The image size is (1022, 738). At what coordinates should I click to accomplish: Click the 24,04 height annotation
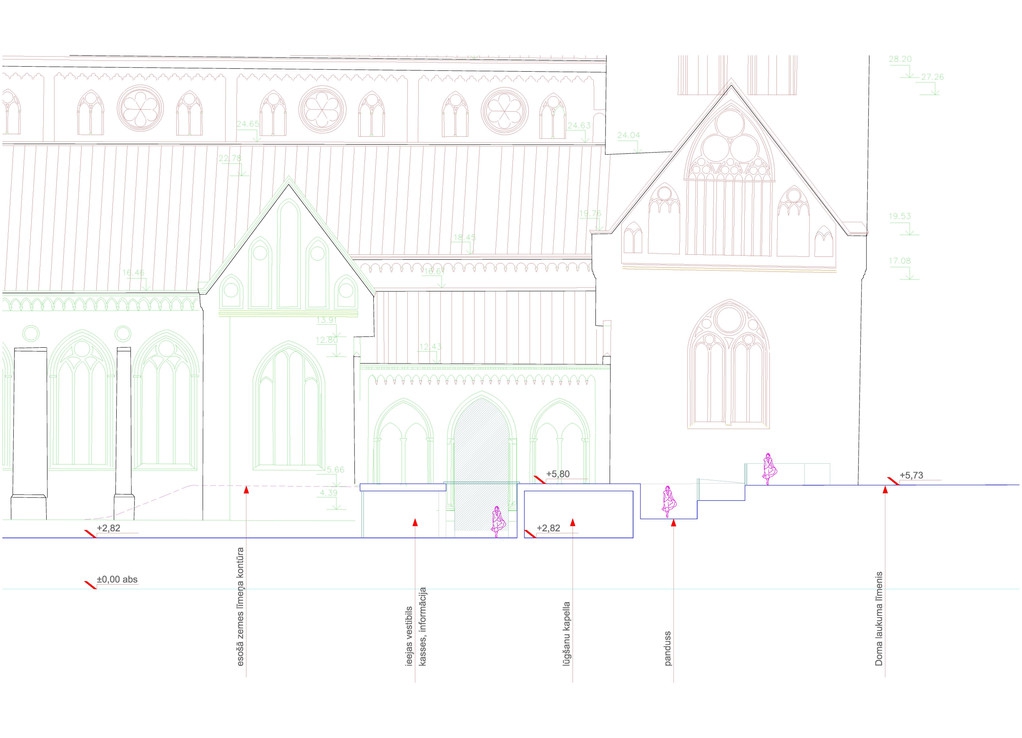click(x=629, y=135)
